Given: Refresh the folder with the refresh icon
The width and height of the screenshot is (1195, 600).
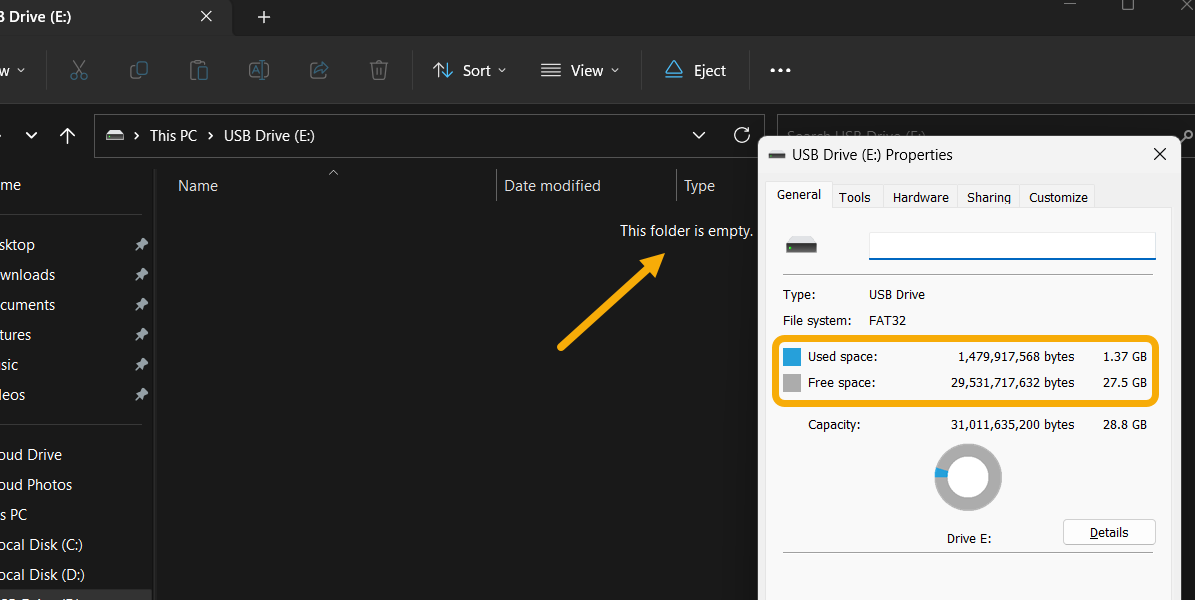Looking at the screenshot, I should tap(741, 135).
